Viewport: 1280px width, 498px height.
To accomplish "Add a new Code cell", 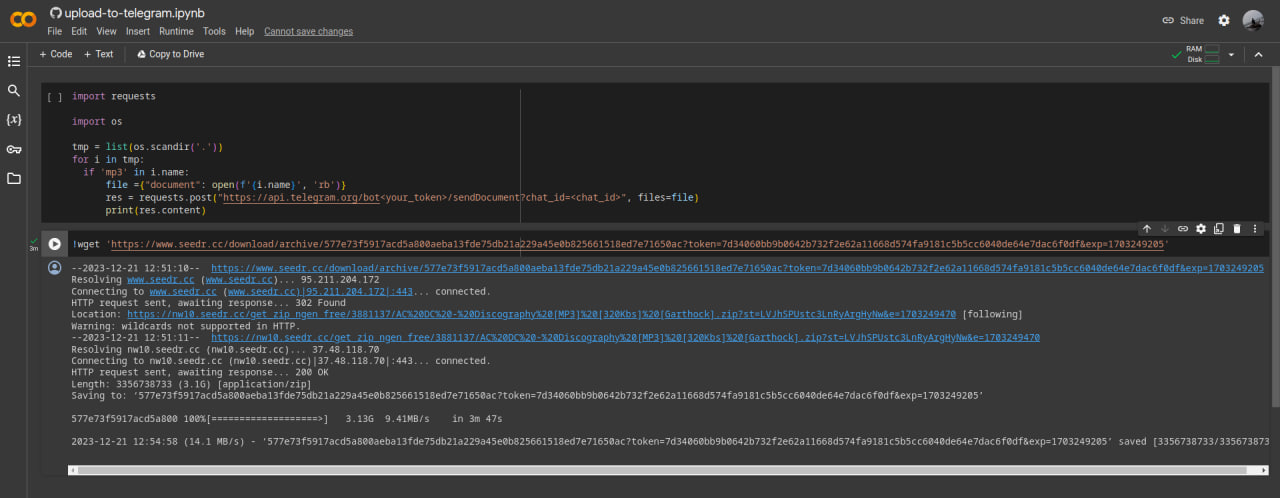I will pos(56,54).
